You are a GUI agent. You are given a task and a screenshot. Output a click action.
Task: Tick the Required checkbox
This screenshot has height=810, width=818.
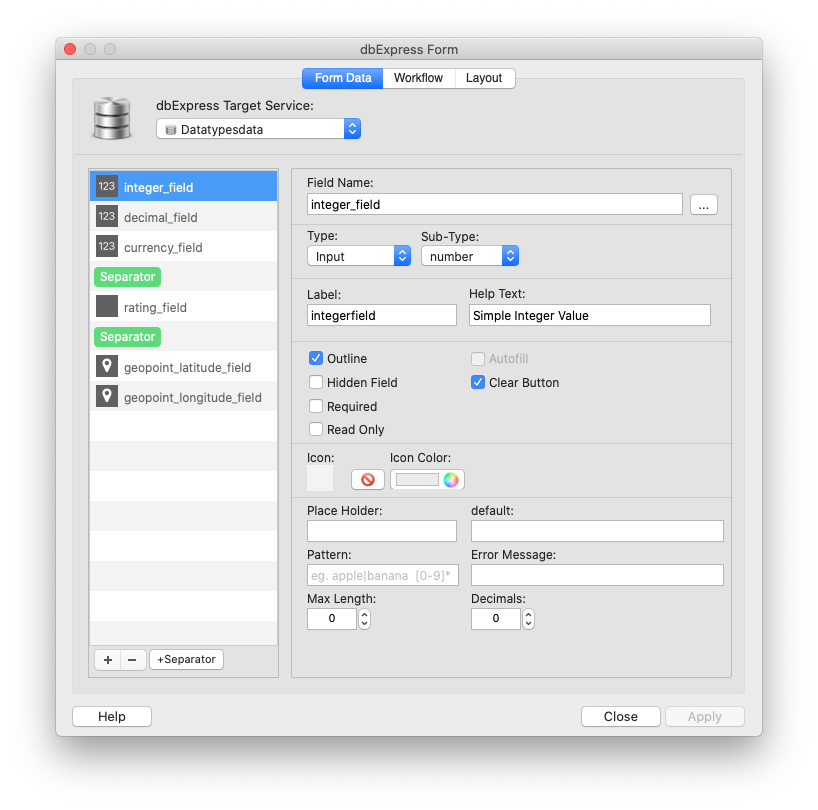point(316,407)
